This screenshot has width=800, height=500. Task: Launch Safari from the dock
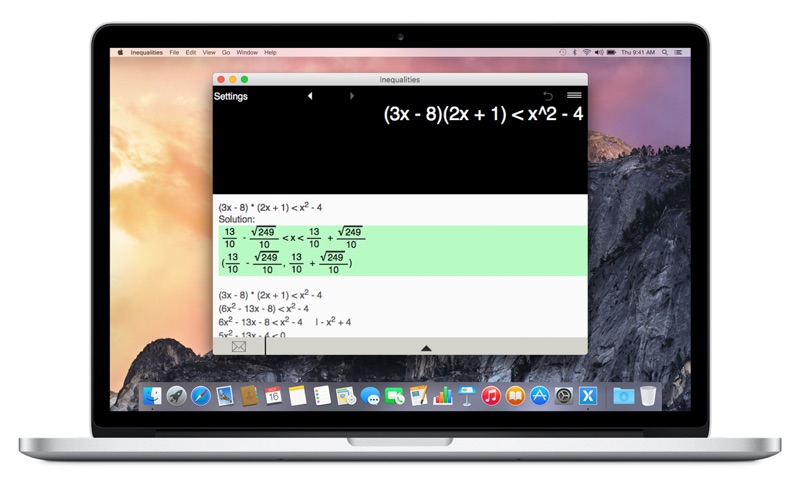201,396
